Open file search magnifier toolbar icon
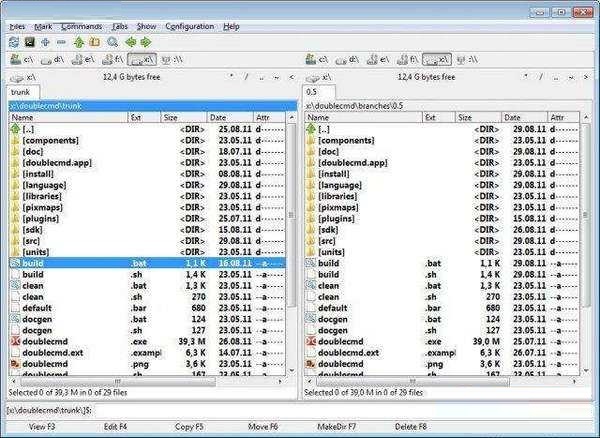The height and width of the screenshot is (438, 600). tap(112, 42)
